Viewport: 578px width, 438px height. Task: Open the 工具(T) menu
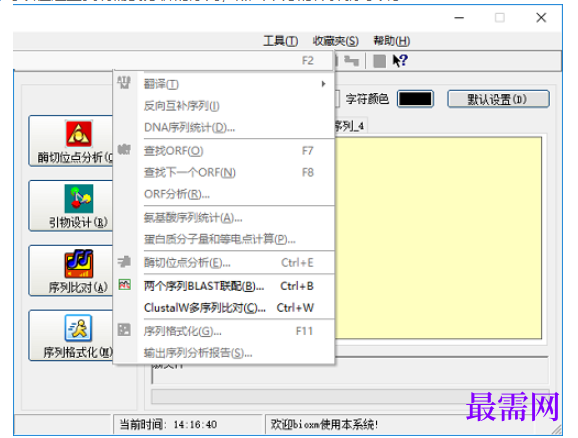[x=280, y=41]
